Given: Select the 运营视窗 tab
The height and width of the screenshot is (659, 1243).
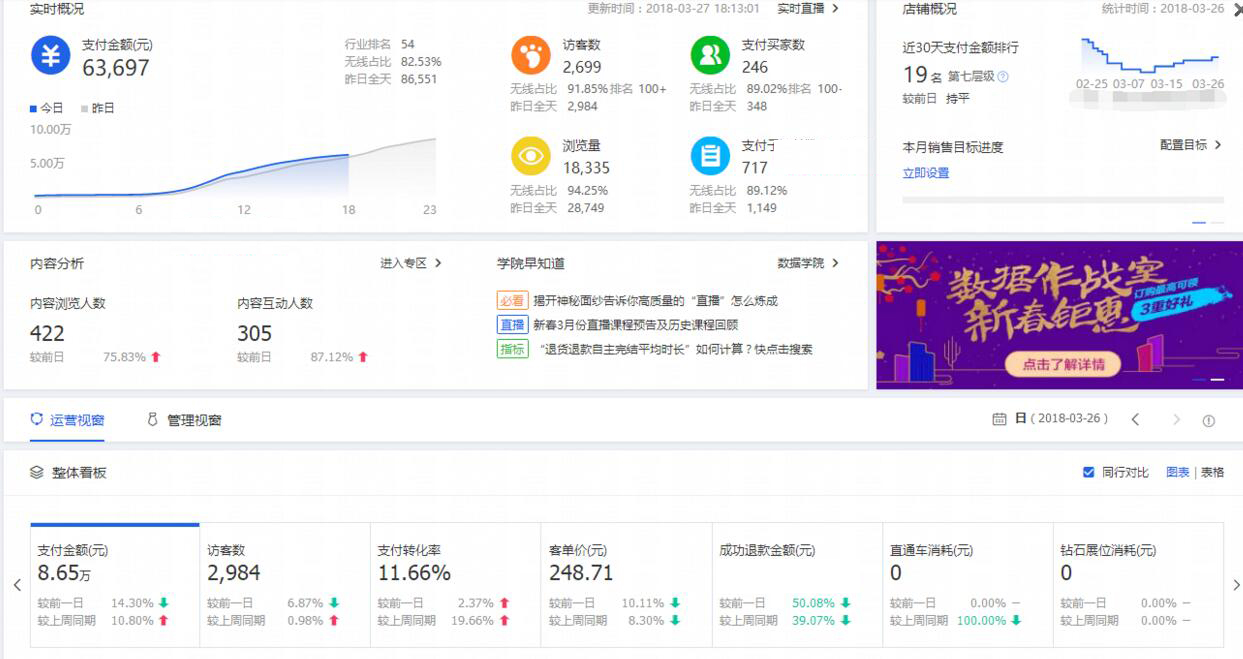Looking at the screenshot, I should tap(69, 420).
